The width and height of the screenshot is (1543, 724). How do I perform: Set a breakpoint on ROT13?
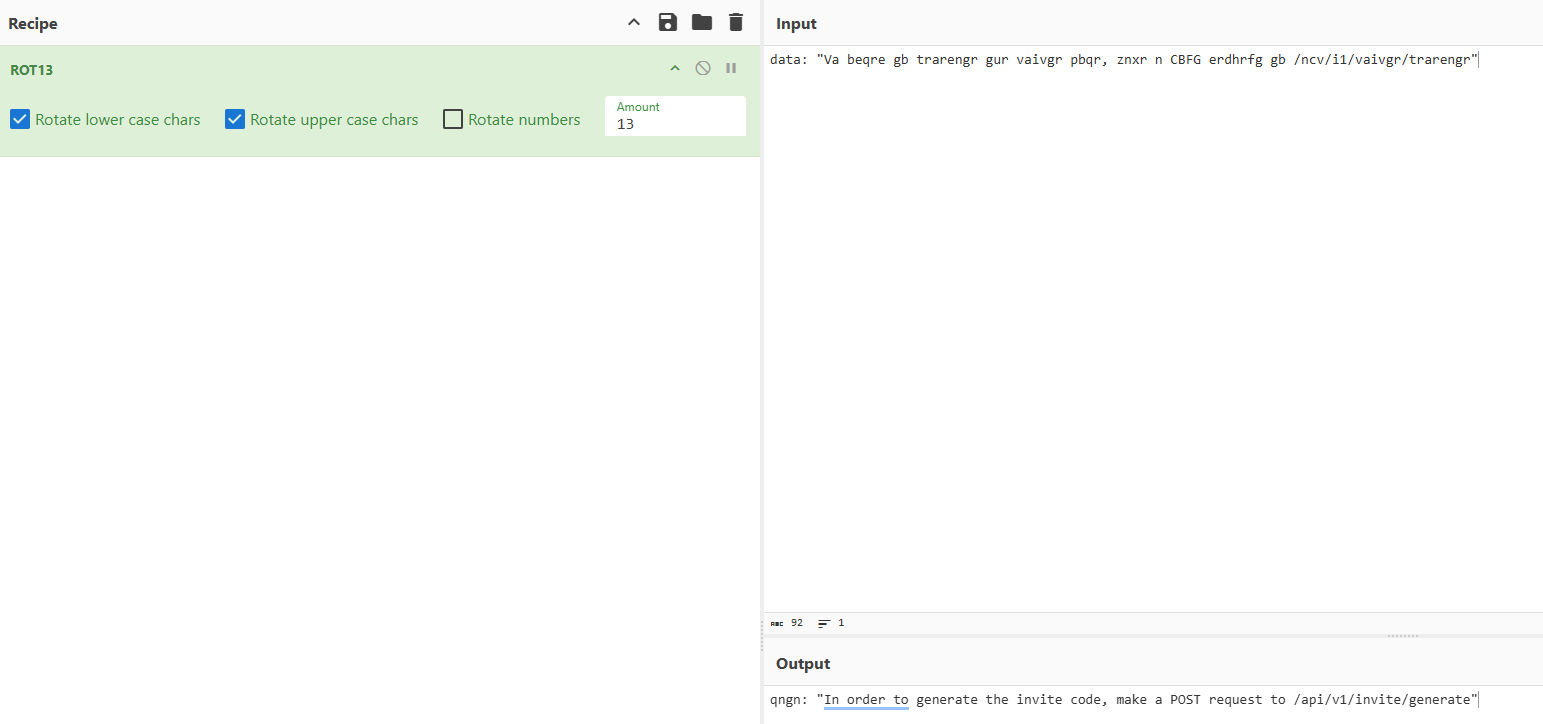point(731,68)
